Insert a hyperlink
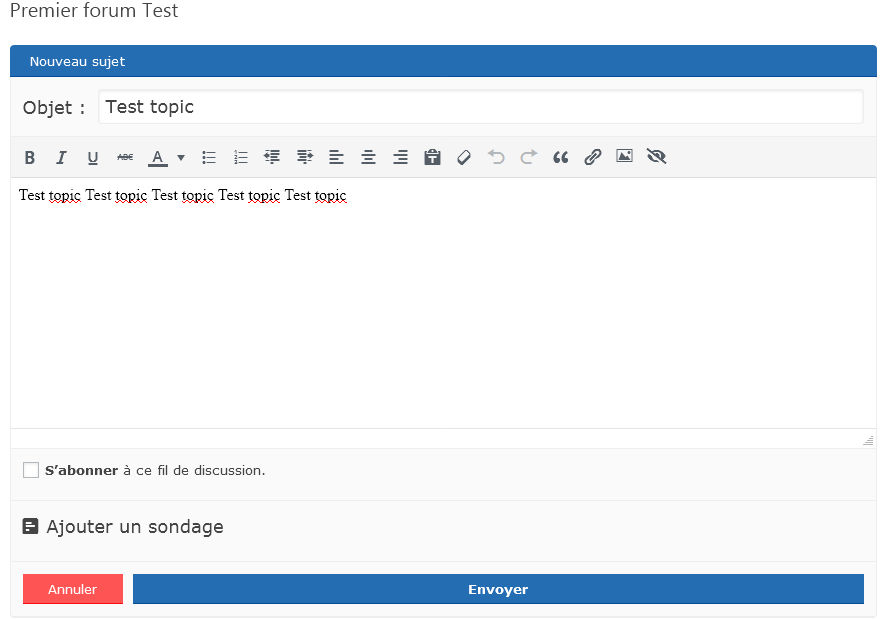This screenshot has width=882, height=619. [592, 157]
